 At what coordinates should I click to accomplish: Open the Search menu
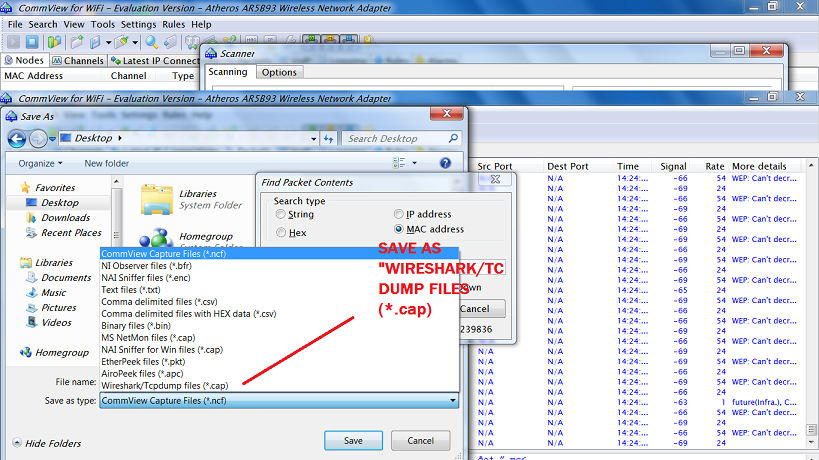tap(43, 25)
